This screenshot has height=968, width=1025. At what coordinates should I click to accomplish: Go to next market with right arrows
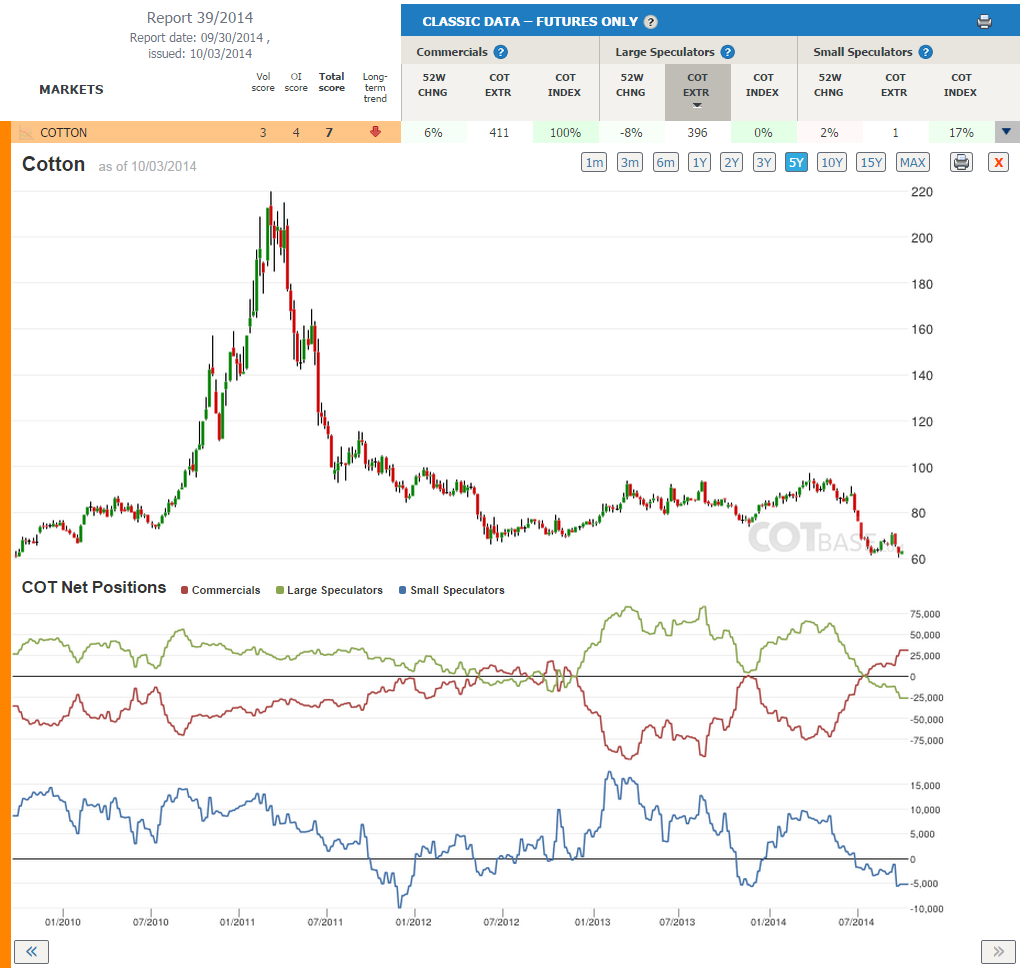(x=998, y=952)
